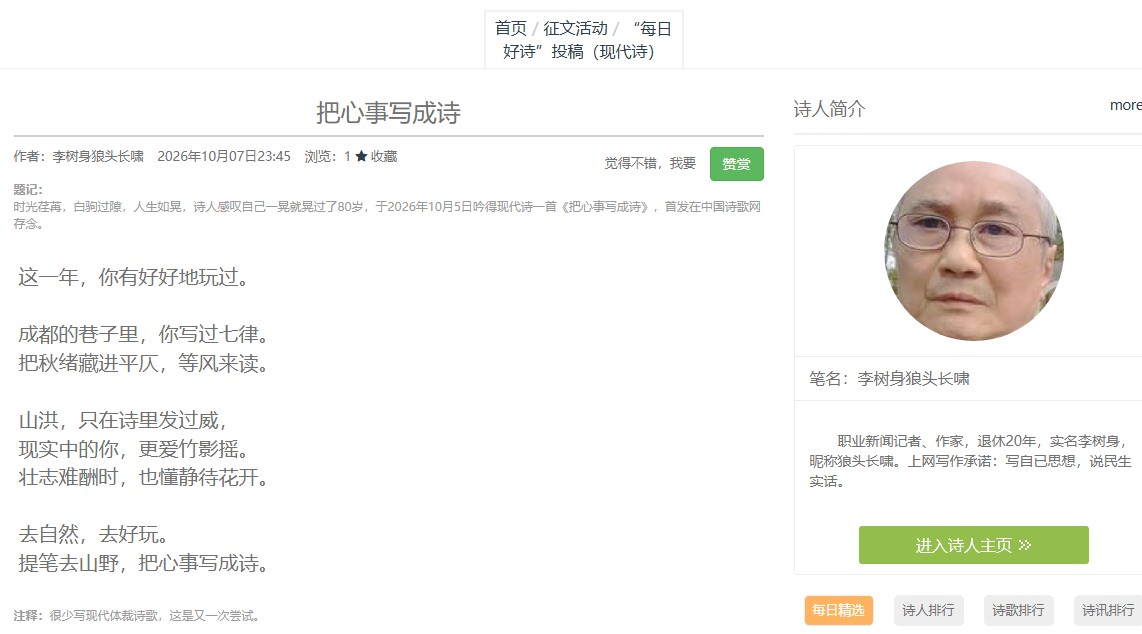Click the star icon beside 收藏
Viewport: 1142px width, 634px height.
tap(361, 156)
